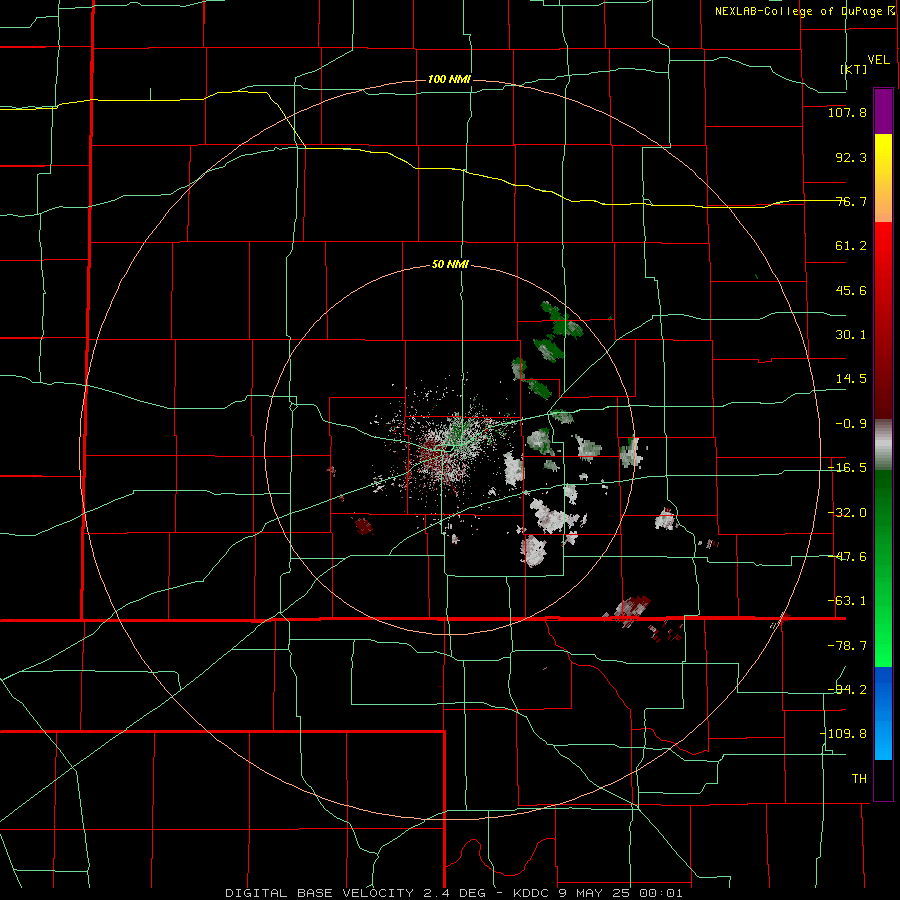This screenshot has height=900, width=900.
Task: Click the 76.7 velocity scale value
Action: coord(851,201)
